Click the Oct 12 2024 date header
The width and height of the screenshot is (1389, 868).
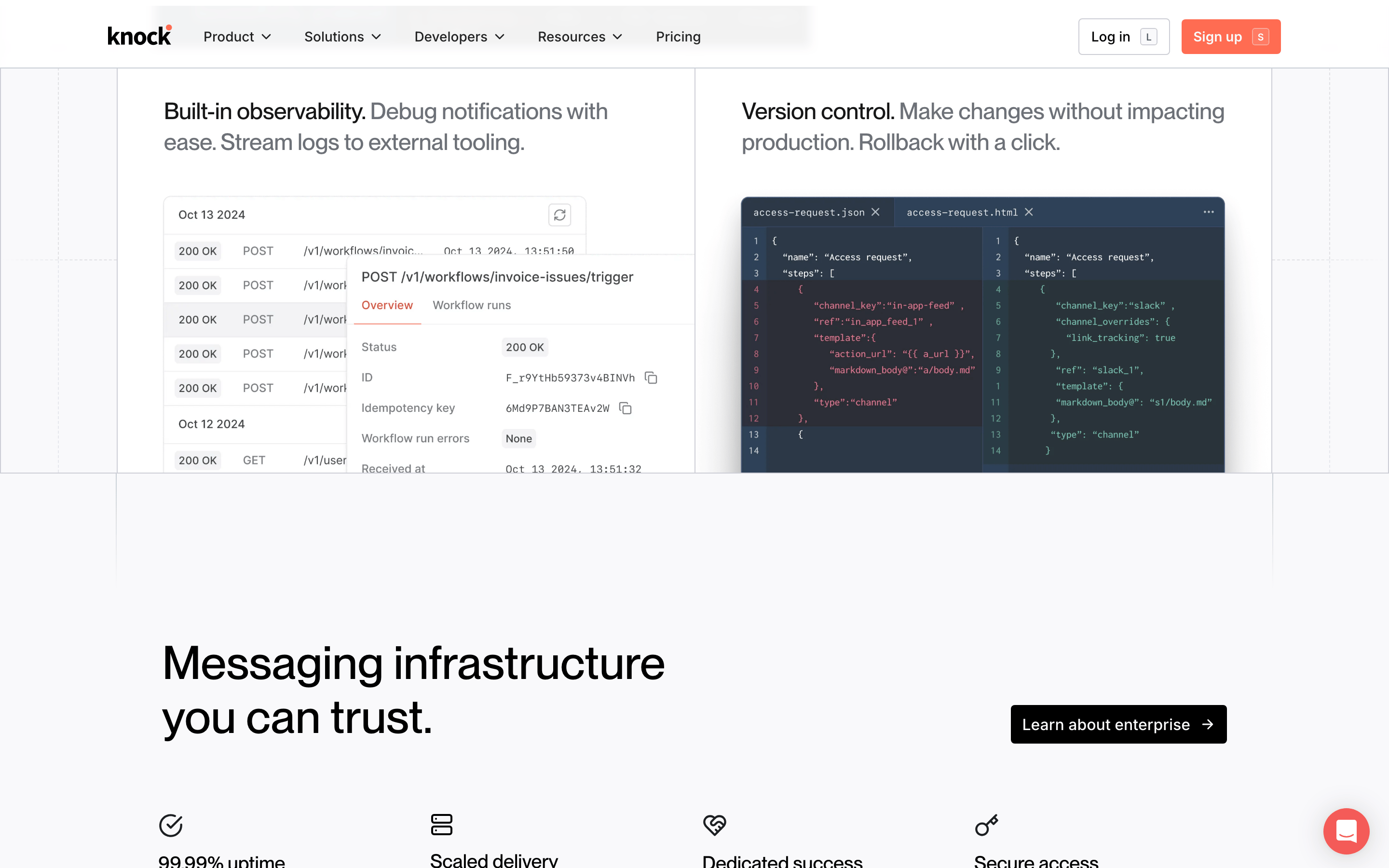click(x=211, y=424)
